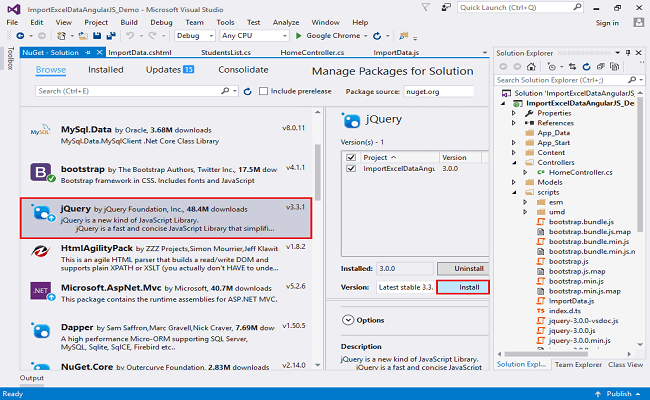Click the Uninstall button

point(463,269)
